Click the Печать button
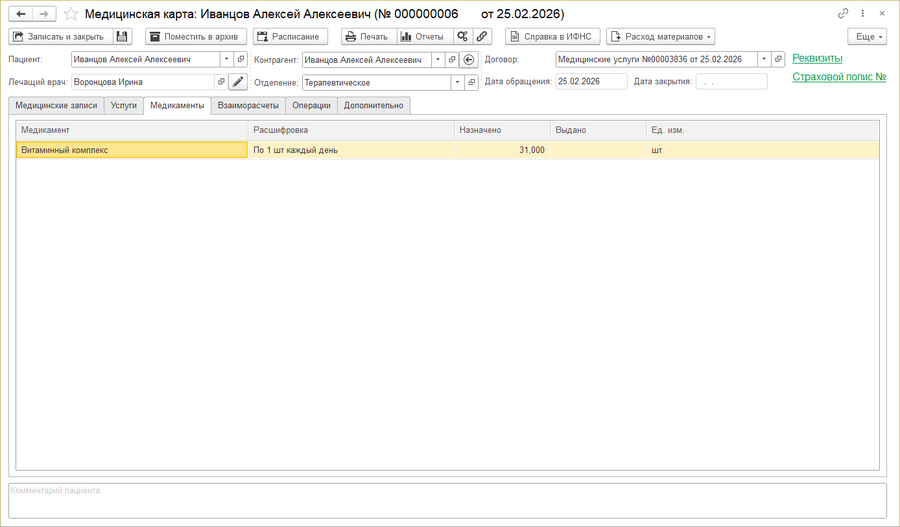The image size is (900, 527). (x=369, y=37)
